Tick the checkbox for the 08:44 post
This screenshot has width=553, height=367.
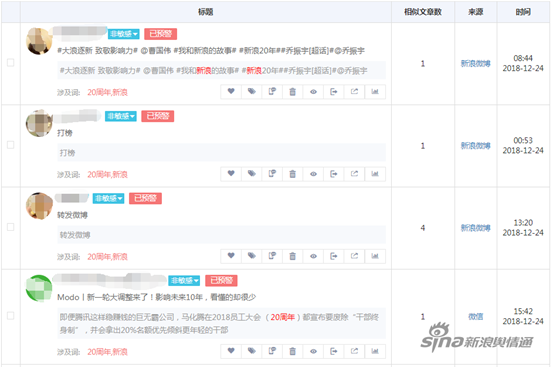point(11,63)
